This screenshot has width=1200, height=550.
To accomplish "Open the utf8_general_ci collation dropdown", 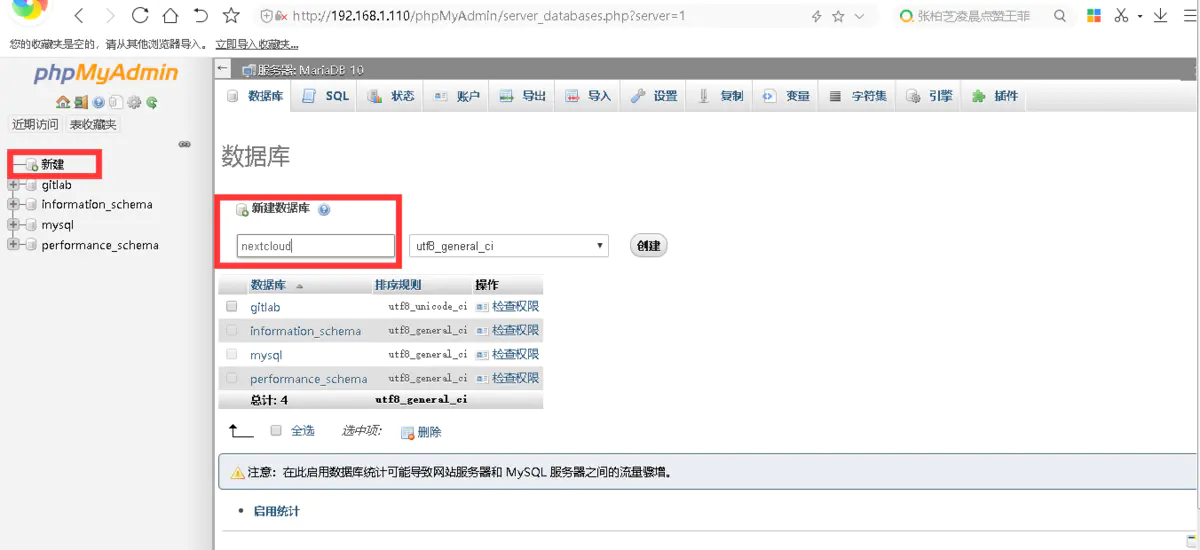I will (509, 246).
